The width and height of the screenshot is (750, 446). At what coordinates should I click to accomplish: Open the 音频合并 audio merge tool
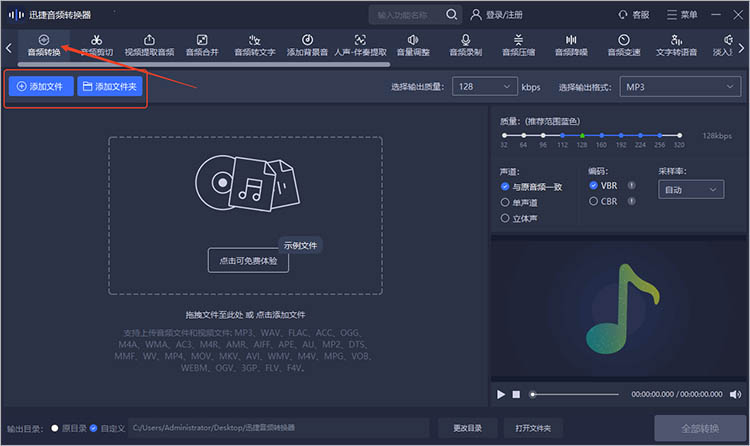click(x=202, y=45)
